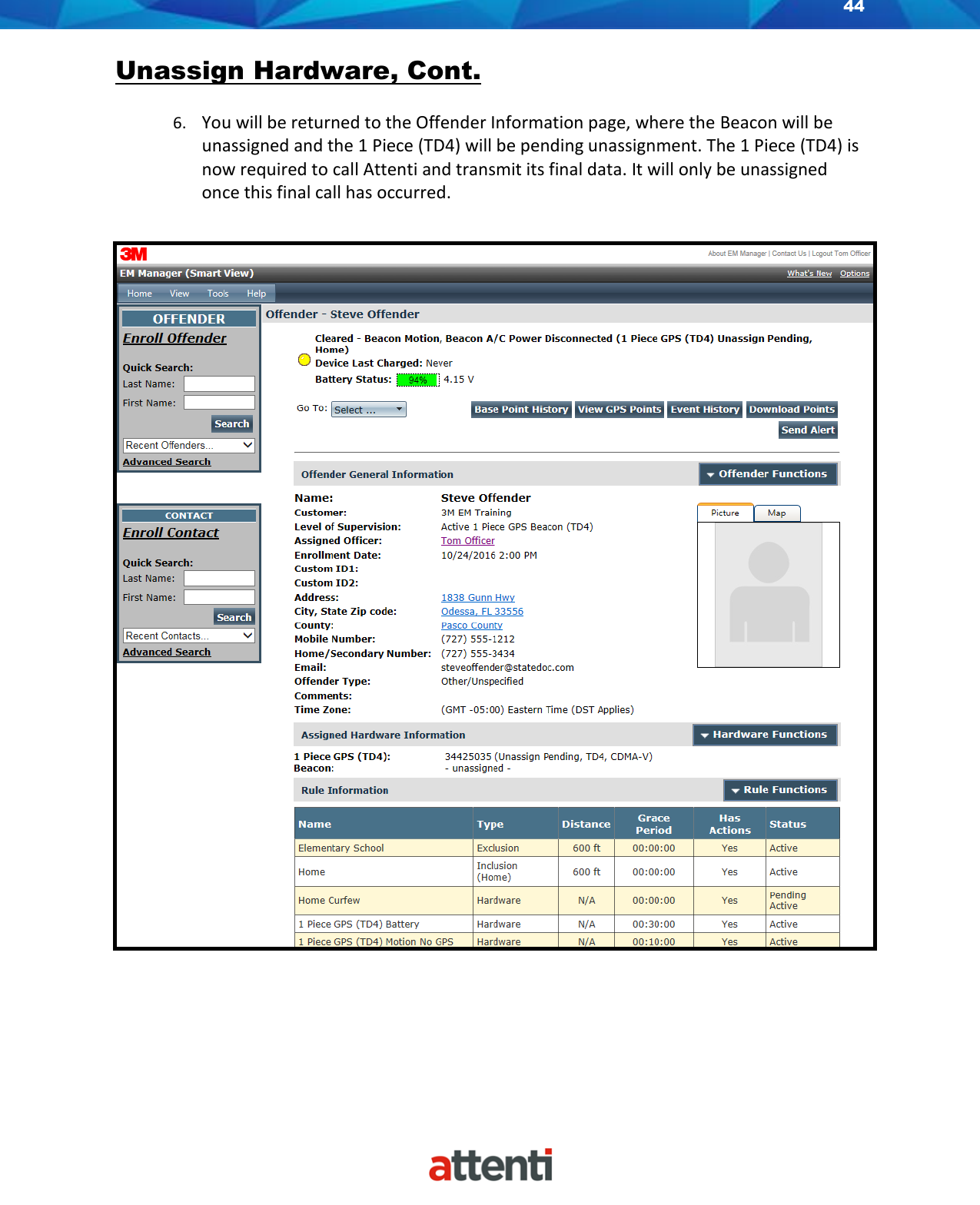Click the About EM Manager link
The width and height of the screenshot is (980, 1205).
point(737,254)
